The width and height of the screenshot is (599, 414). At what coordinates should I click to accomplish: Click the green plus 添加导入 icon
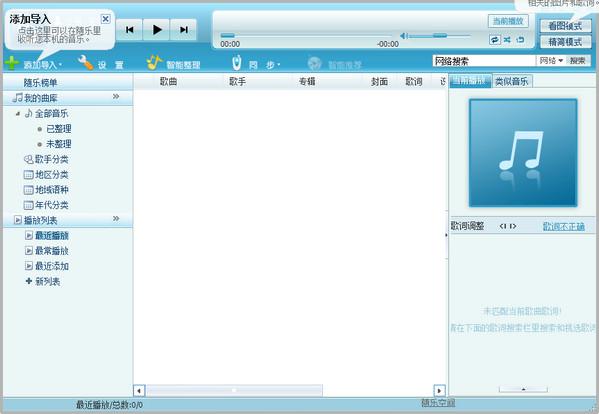pos(12,63)
